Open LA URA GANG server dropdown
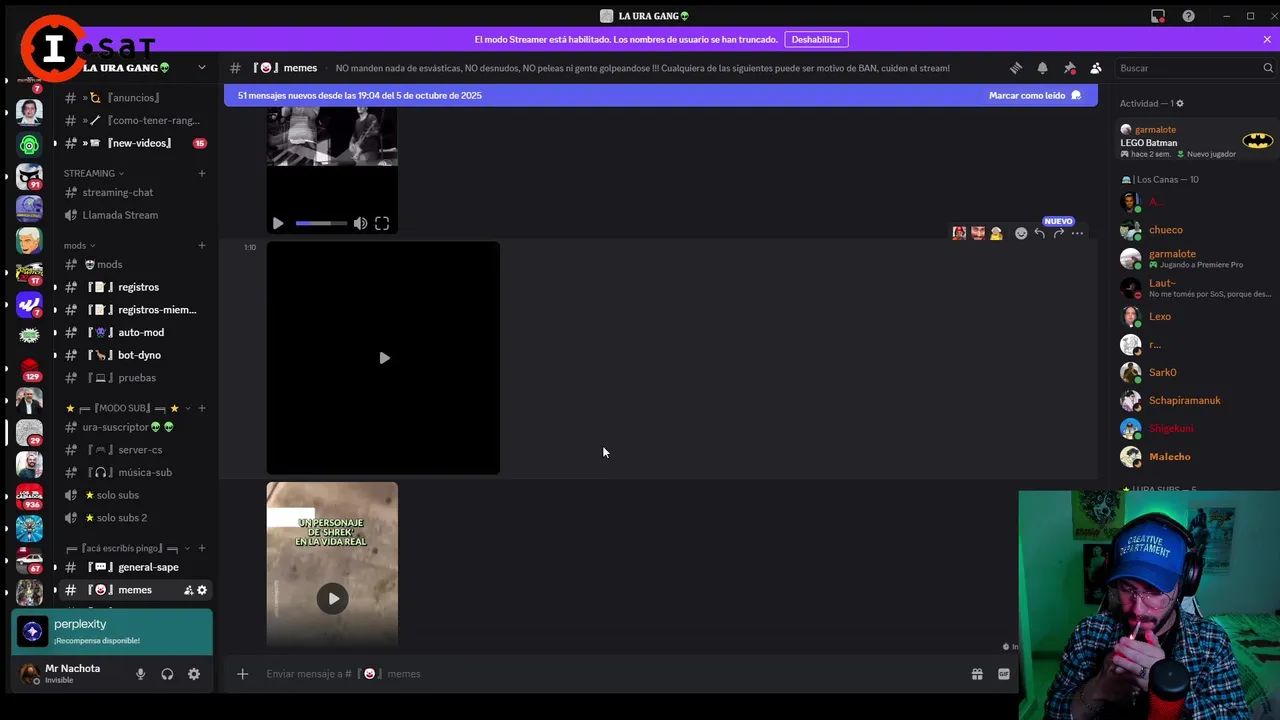Image resolution: width=1280 pixels, height=720 pixels. click(x=201, y=67)
